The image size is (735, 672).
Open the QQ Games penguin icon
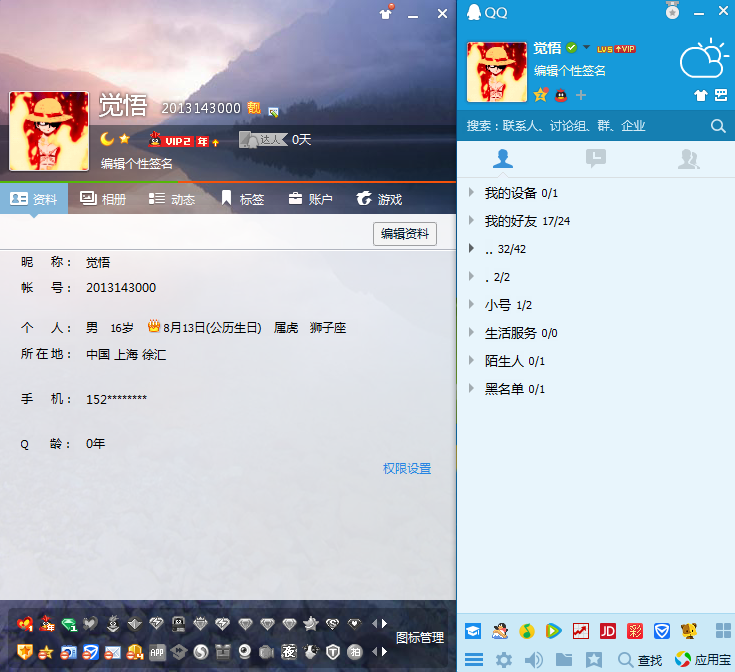pos(500,631)
